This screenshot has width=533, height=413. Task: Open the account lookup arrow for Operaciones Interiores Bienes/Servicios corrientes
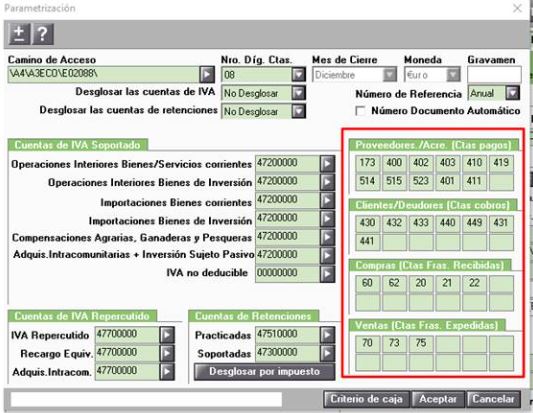pos(327,164)
